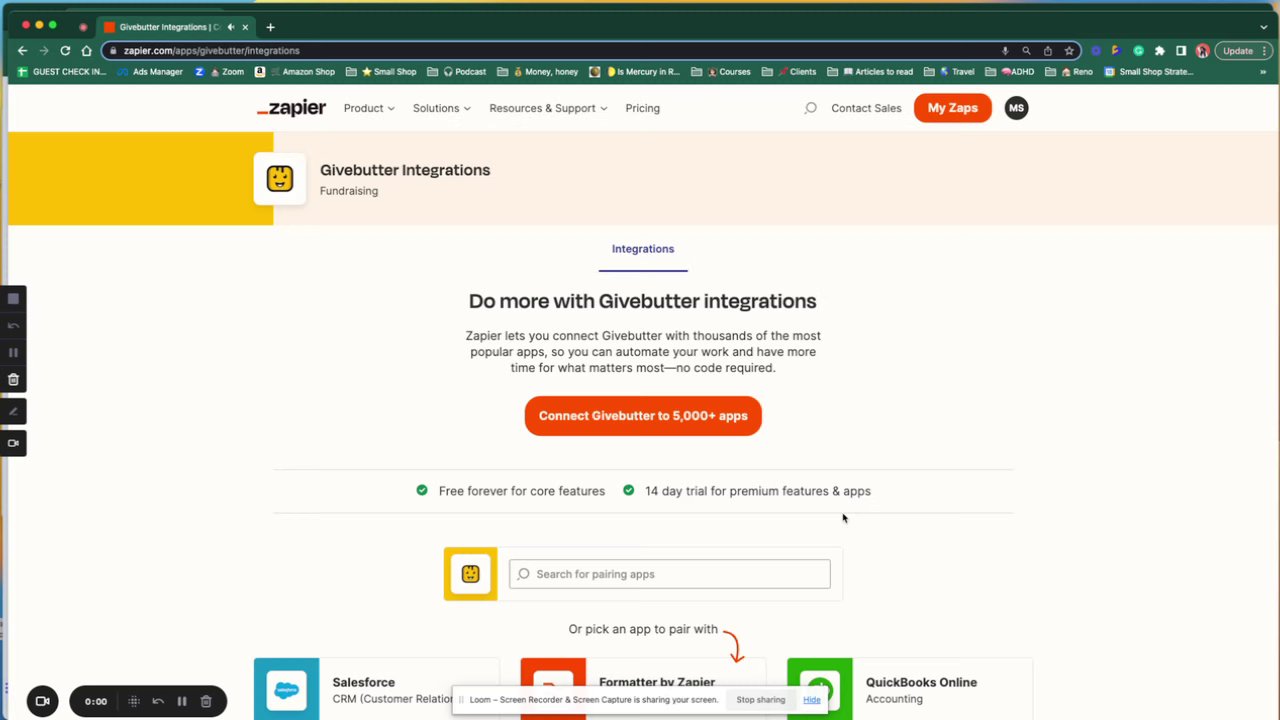Click the My Zaps button

[952, 108]
